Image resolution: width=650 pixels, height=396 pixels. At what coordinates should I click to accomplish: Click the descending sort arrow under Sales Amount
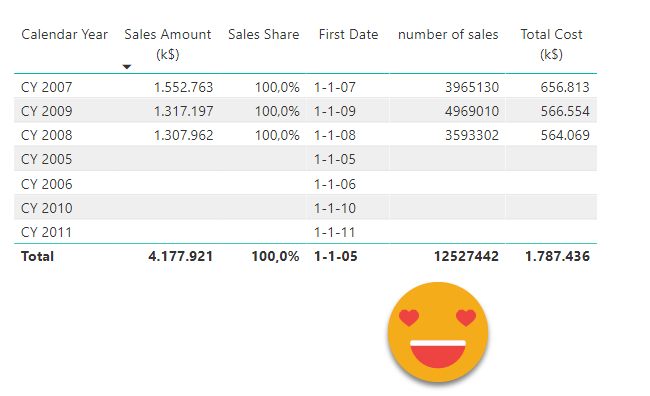pos(127,67)
